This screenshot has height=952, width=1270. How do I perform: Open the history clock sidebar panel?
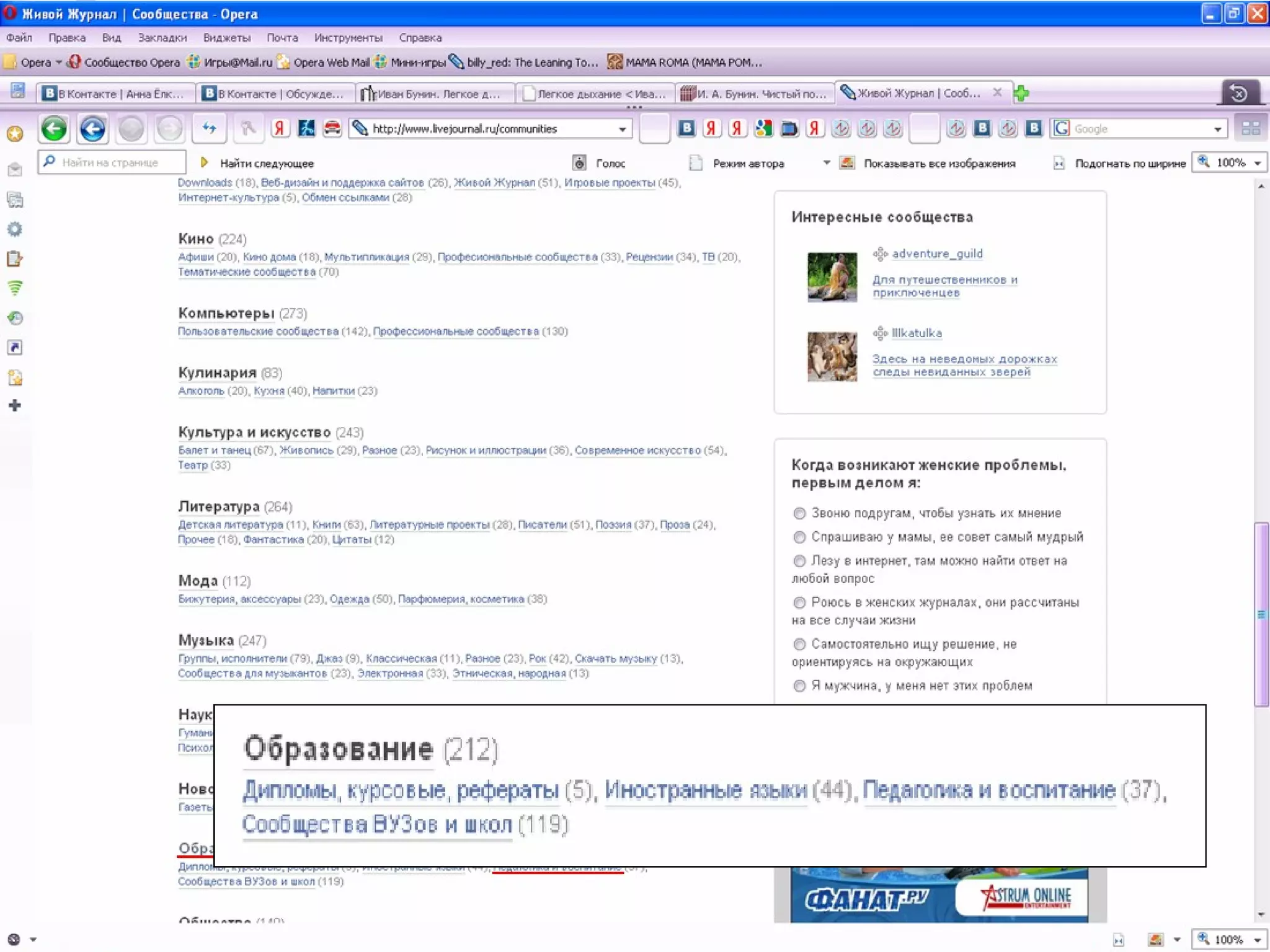15,318
